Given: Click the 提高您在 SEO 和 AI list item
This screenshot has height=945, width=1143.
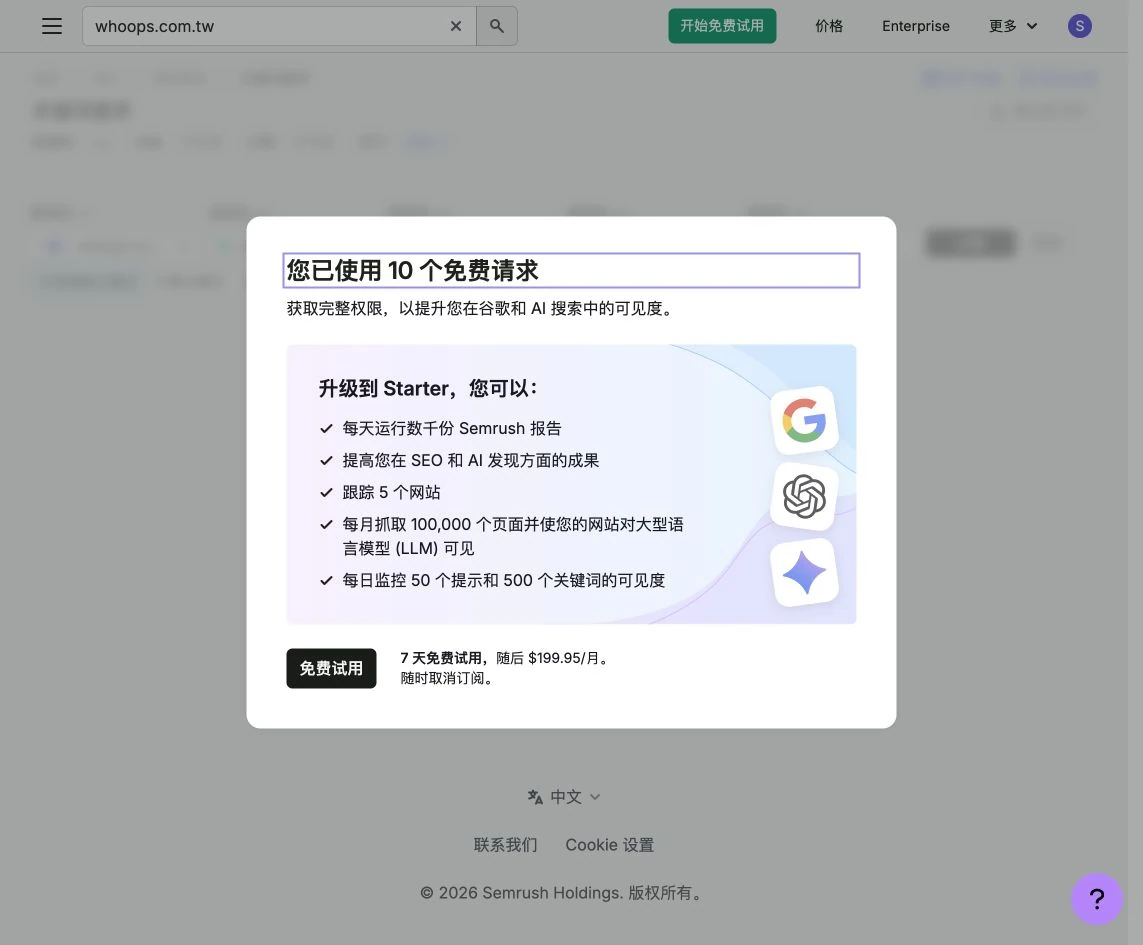Looking at the screenshot, I should pos(471,460).
